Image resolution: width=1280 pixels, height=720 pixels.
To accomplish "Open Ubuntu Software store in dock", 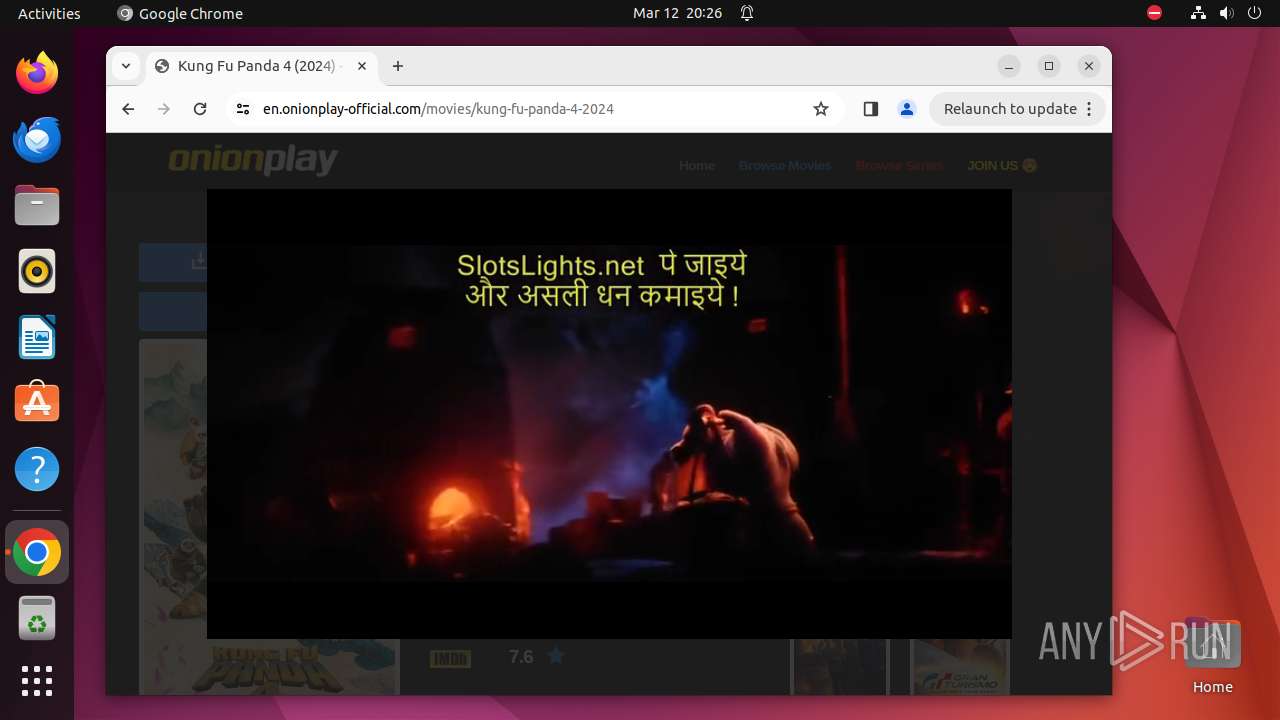I will click(37, 403).
